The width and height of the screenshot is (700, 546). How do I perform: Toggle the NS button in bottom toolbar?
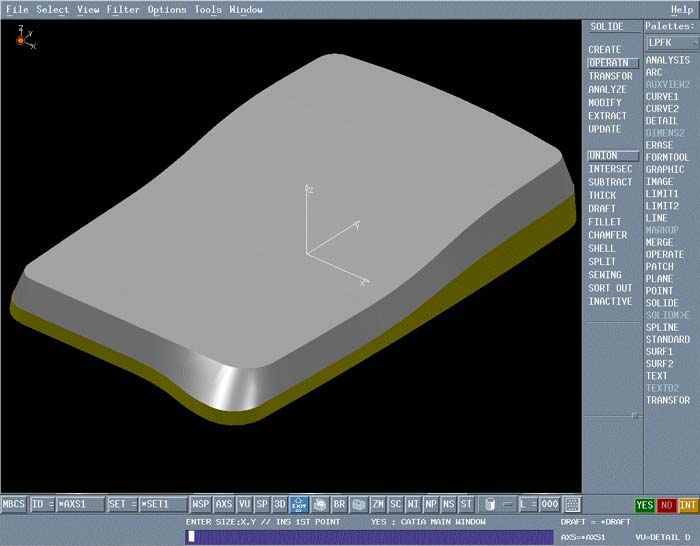pos(448,504)
